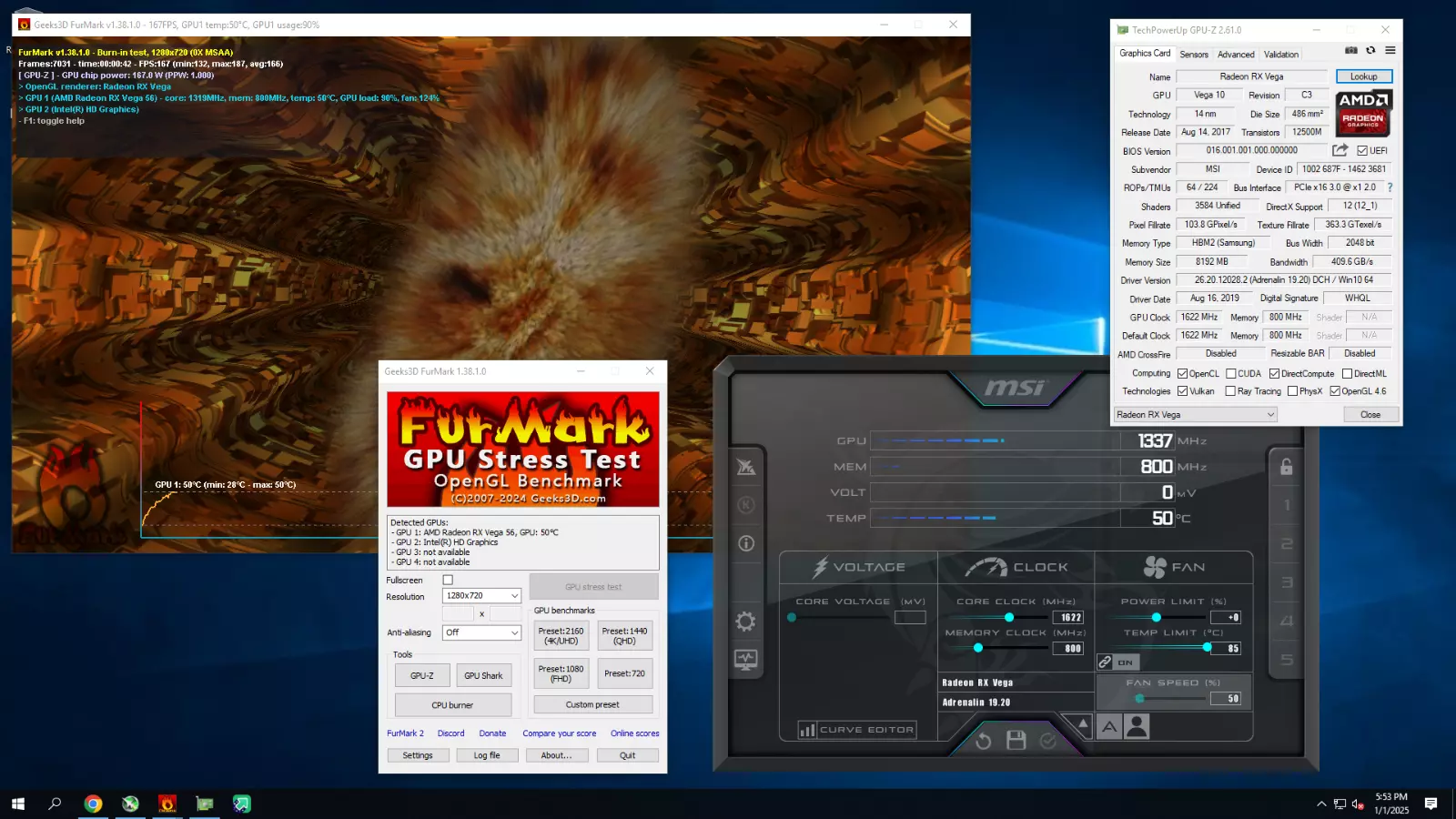Open Afterburner Curve Editor
Viewport: 1456px width, 819px height.
pyautogui.click(x=857, y=730)
